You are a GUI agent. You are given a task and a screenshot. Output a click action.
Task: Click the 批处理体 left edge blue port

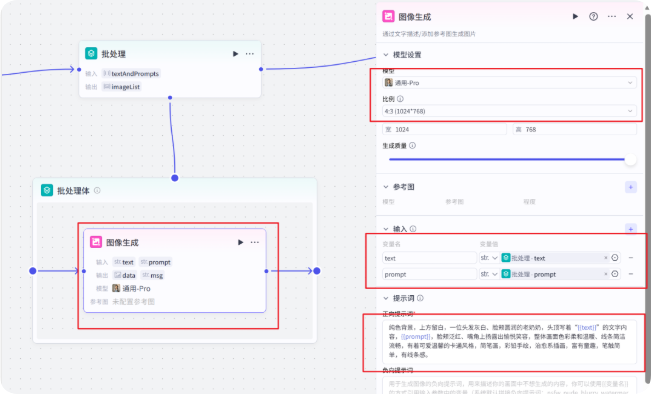[x=33, y=271]
